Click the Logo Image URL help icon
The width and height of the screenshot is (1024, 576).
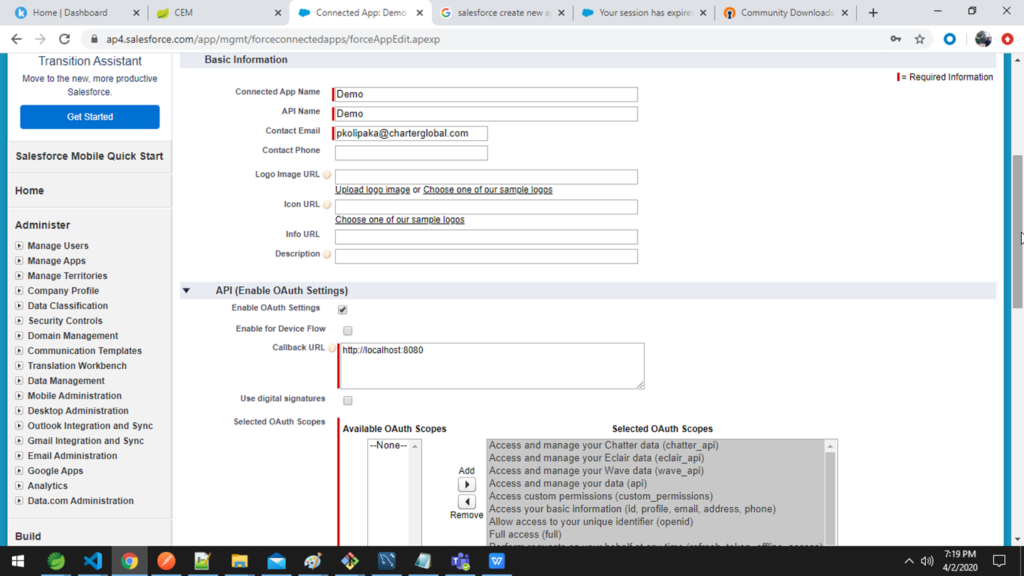tap(327, 174)
